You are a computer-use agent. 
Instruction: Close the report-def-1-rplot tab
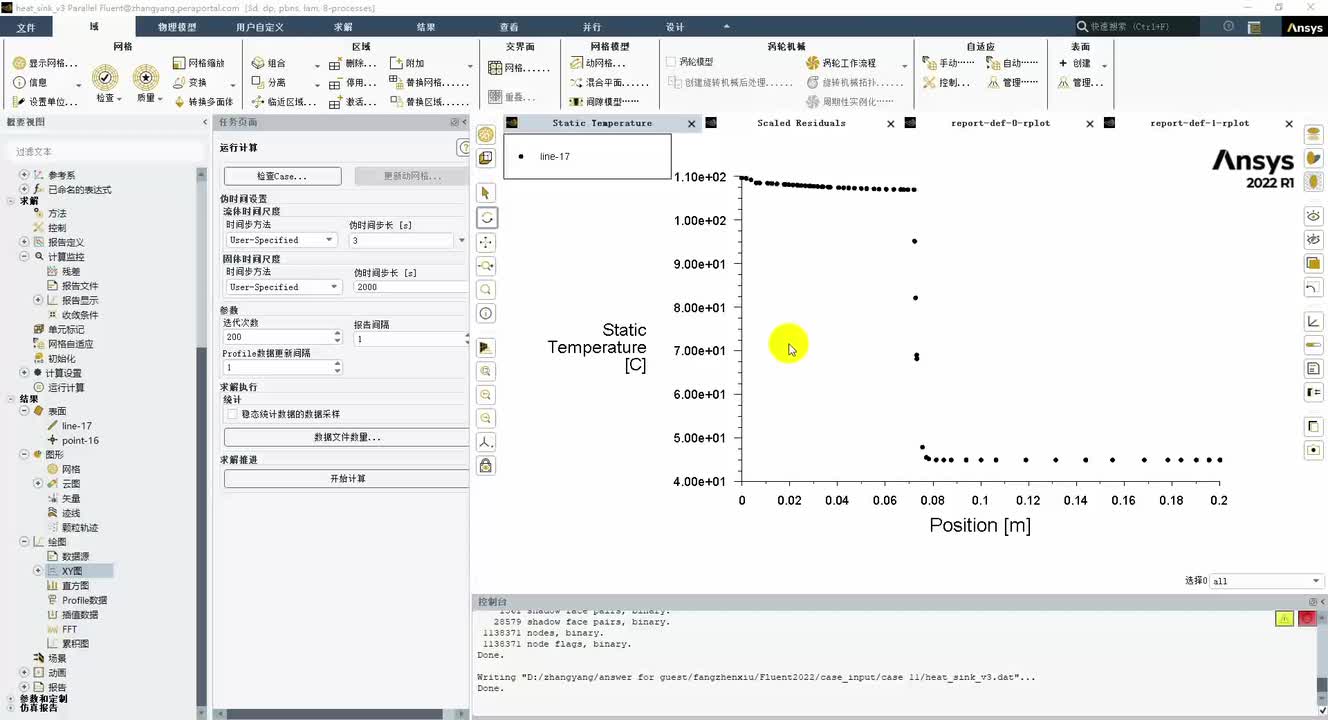tap(1289, 124)
